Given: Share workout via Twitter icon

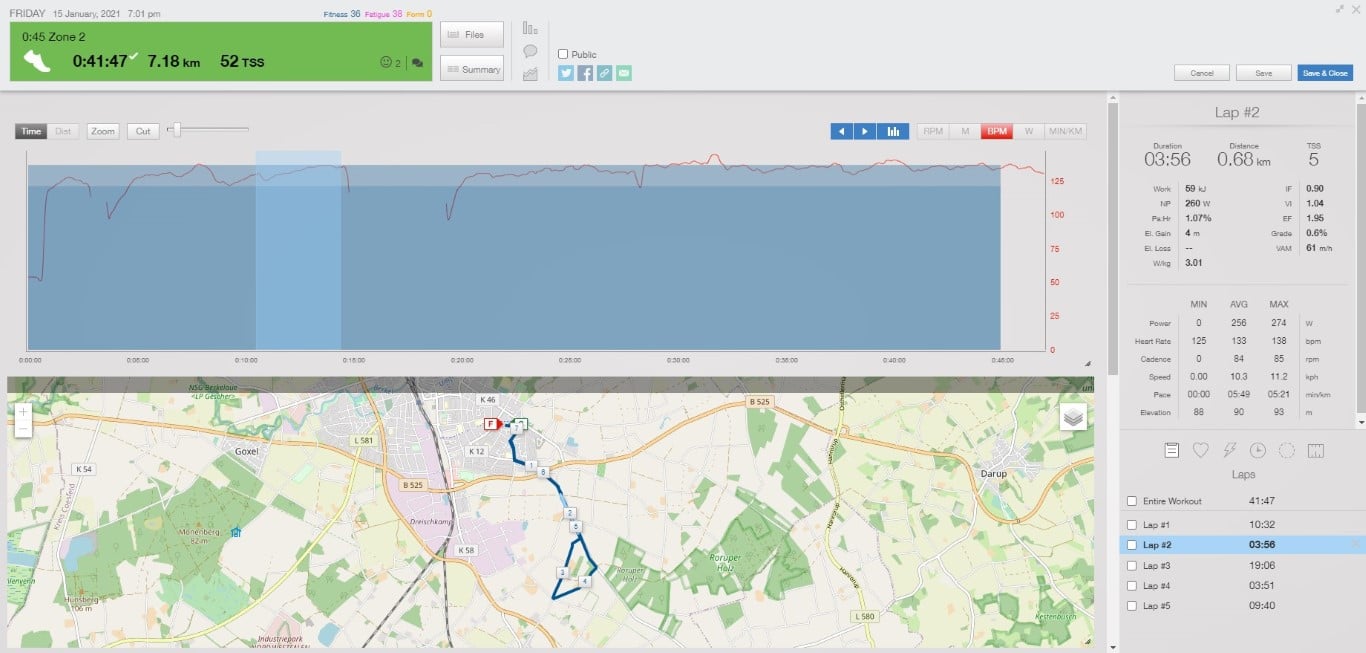Looking at the screenshot, I should coord(566,73).
